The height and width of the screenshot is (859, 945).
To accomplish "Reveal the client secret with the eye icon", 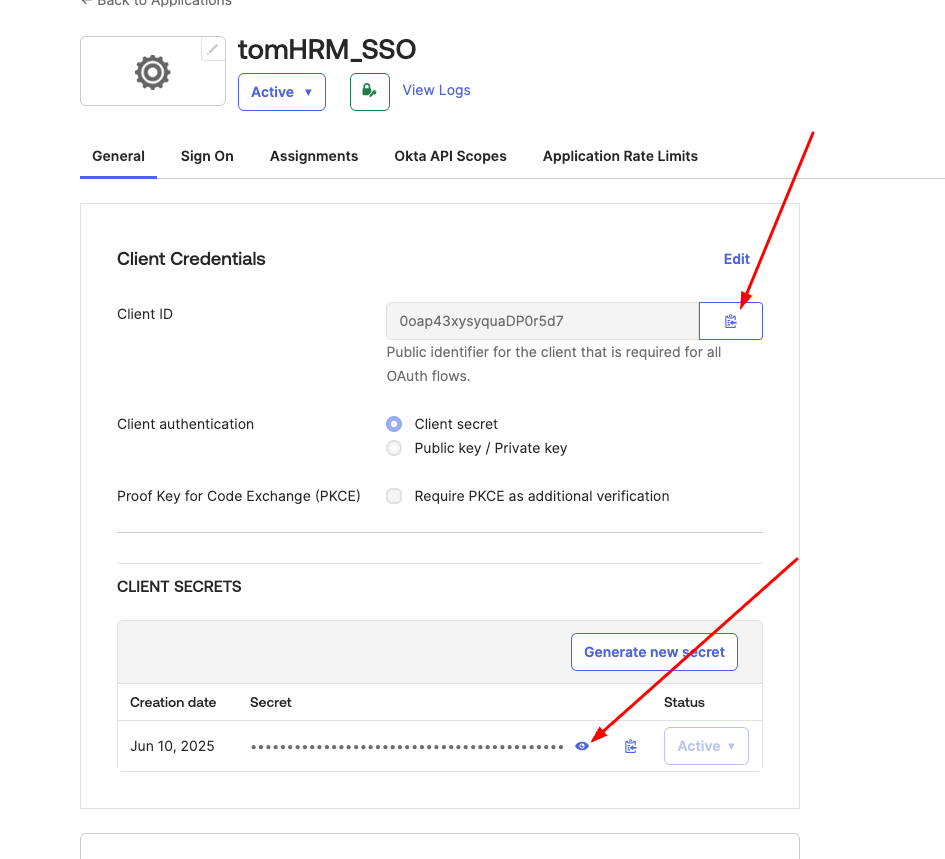I will [x=582, y=746].
